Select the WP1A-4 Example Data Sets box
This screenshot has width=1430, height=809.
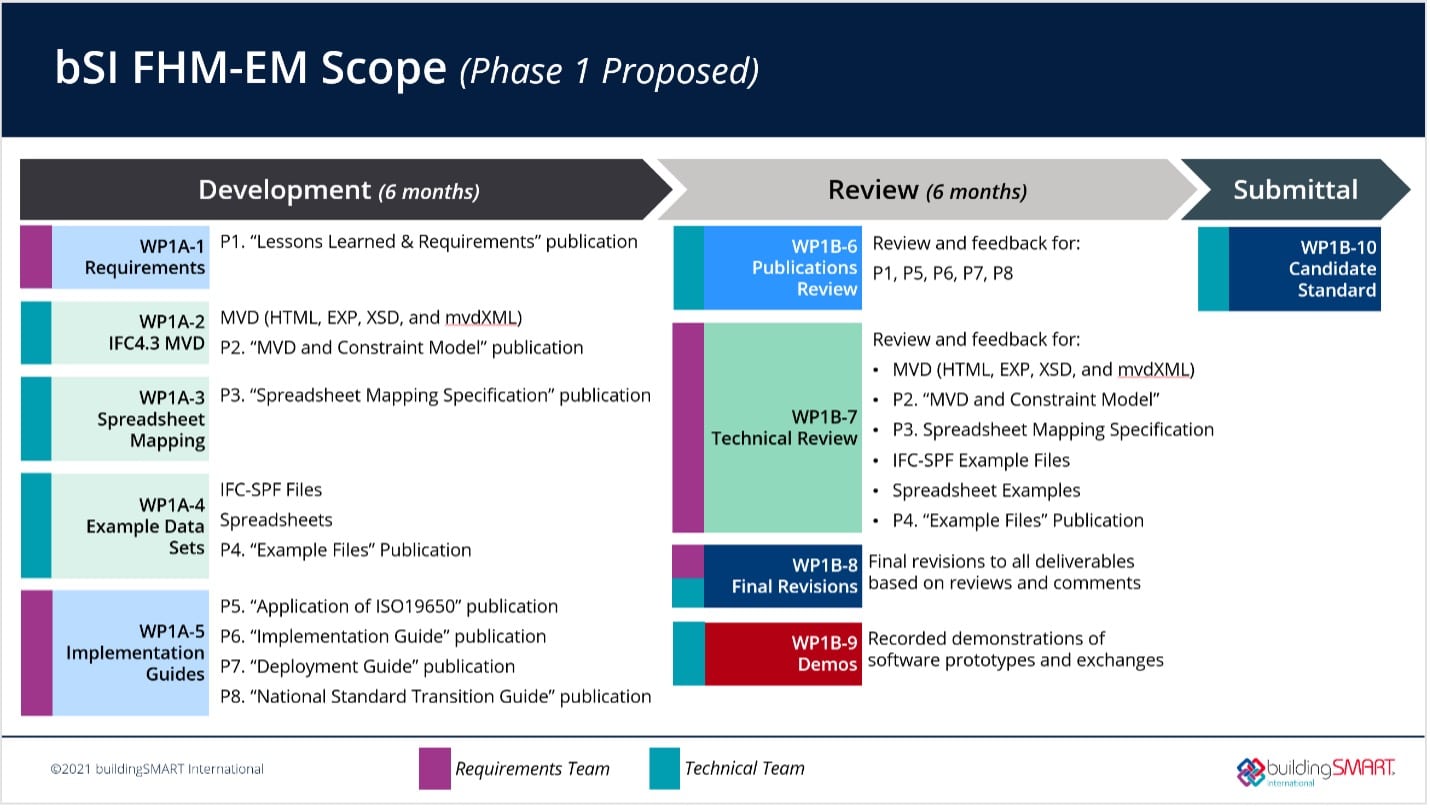coord(130,526)
